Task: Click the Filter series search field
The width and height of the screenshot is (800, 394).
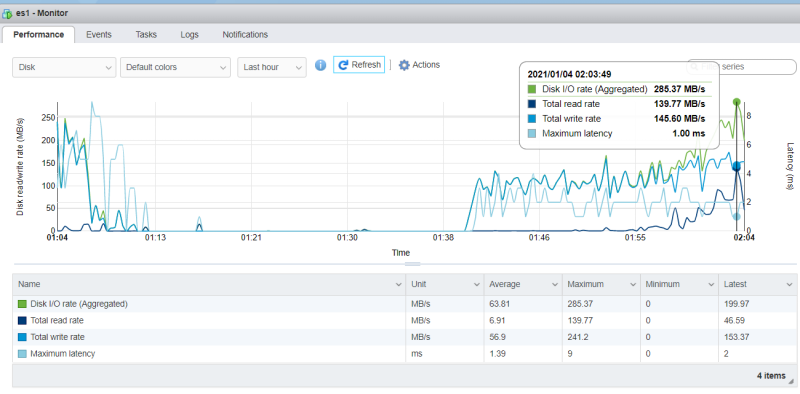Action: tap(741, 67)
